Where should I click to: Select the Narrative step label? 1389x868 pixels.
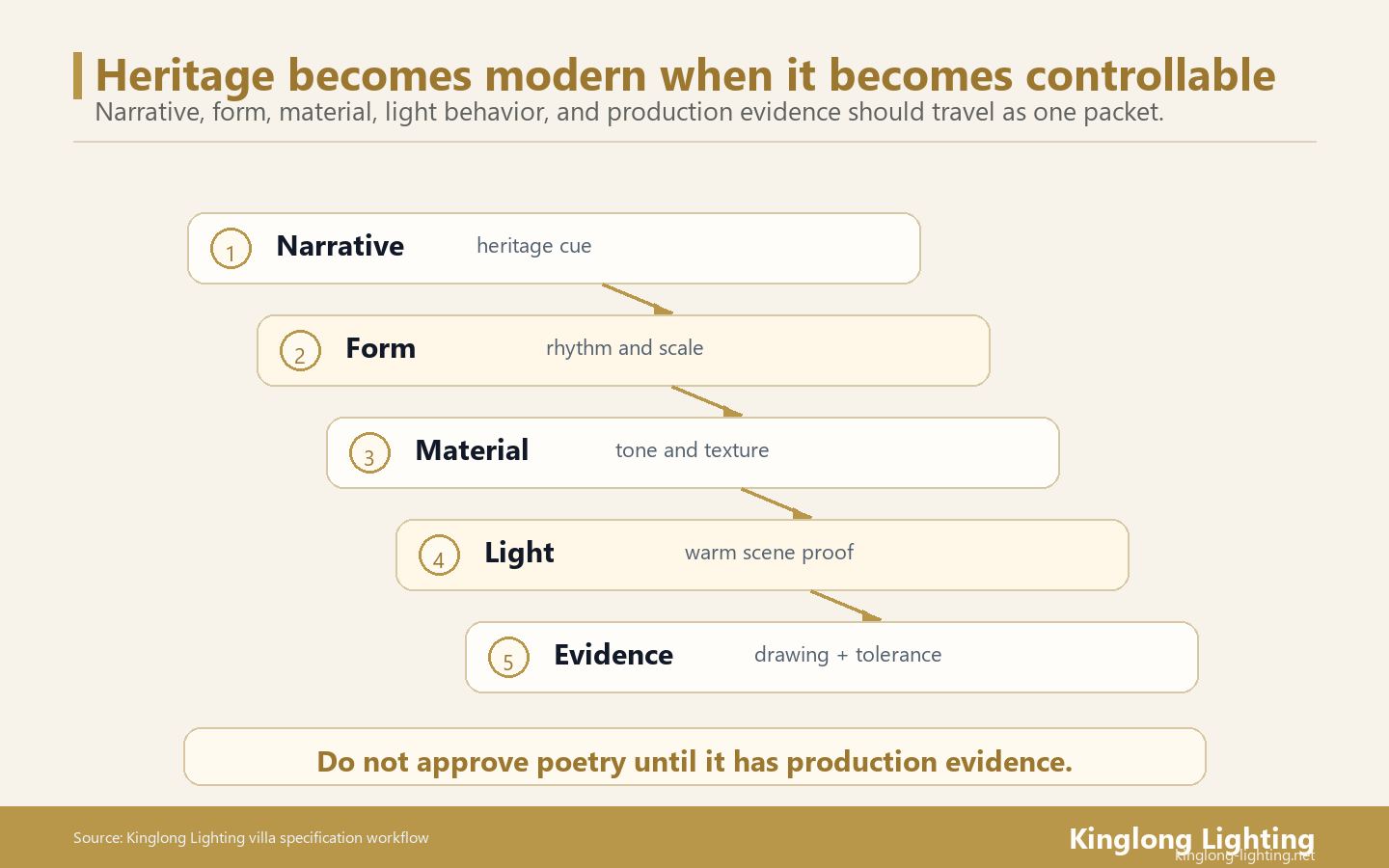click(x=340, y=246)
